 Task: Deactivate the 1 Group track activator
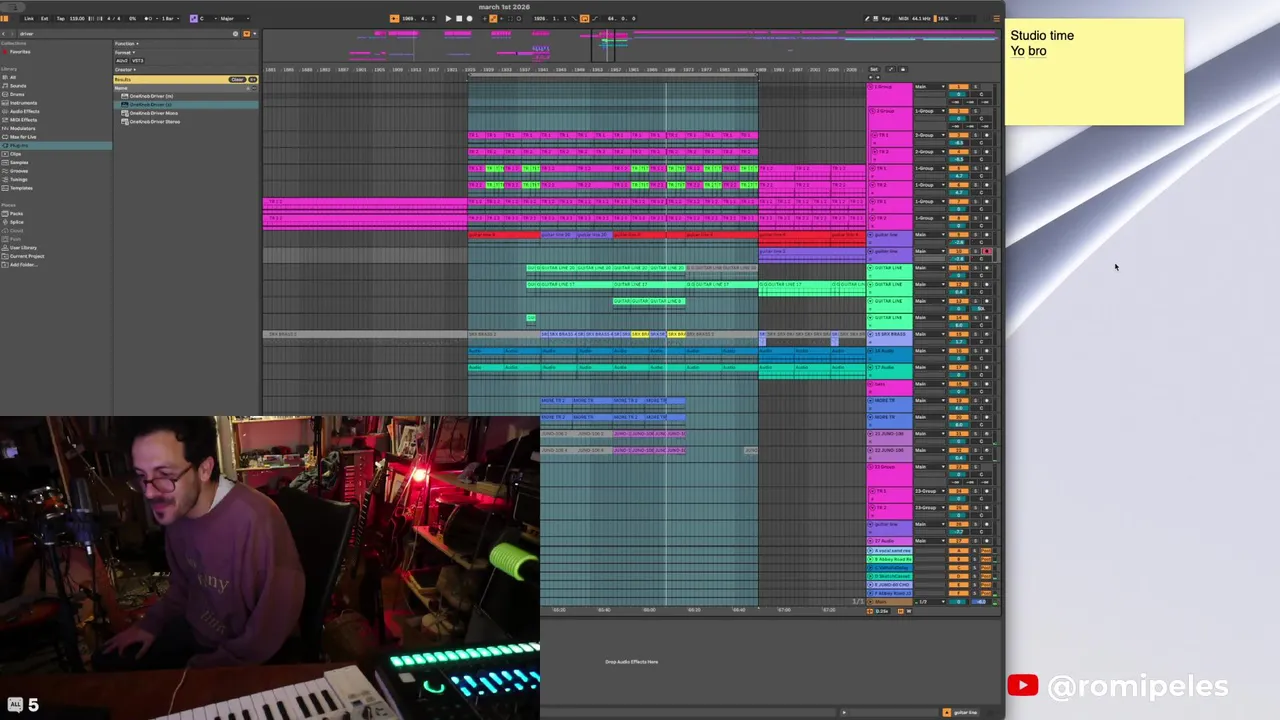tap(958, 87)
